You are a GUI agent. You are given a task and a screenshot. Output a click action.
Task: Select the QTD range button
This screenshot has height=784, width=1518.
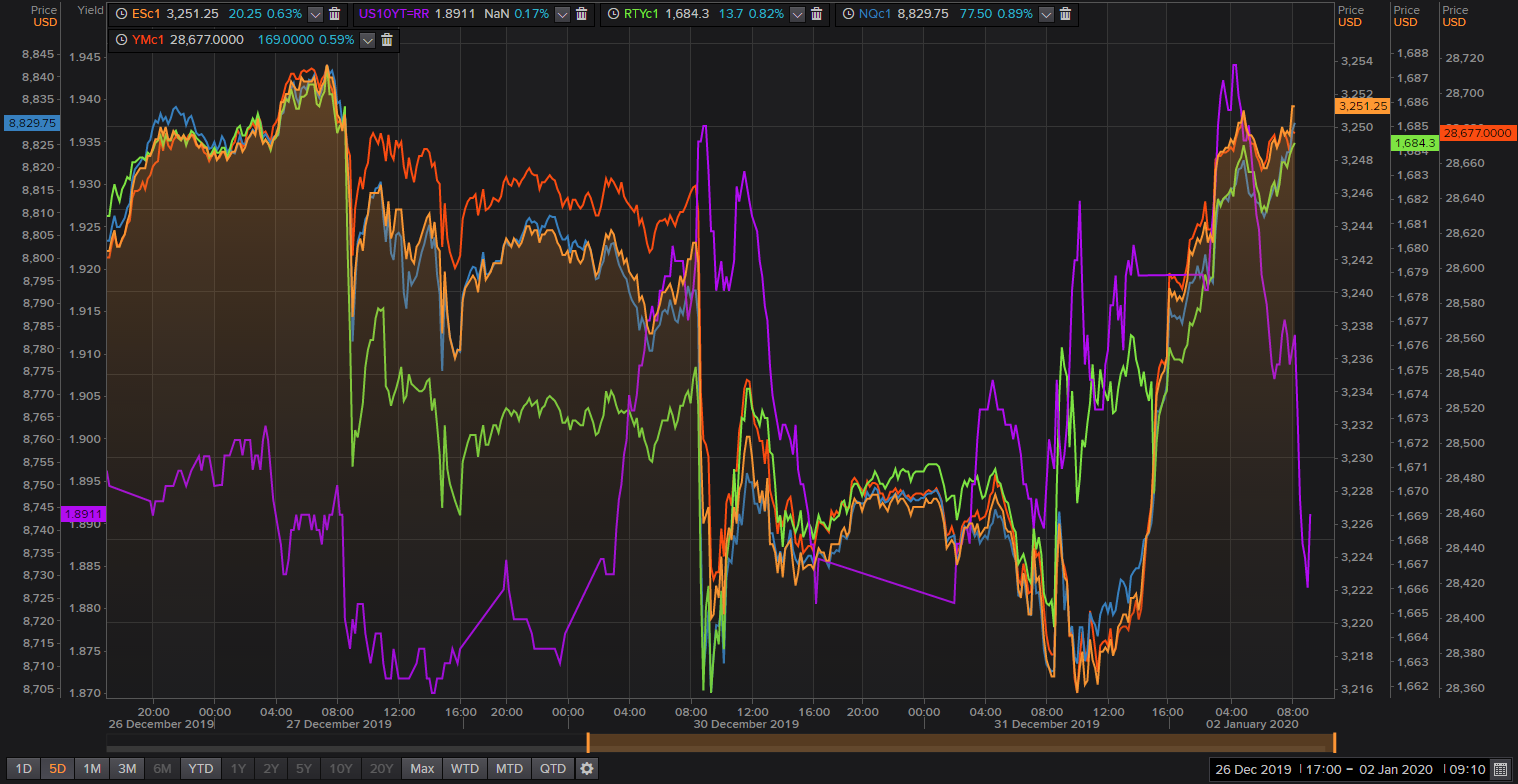coord(552,768)
